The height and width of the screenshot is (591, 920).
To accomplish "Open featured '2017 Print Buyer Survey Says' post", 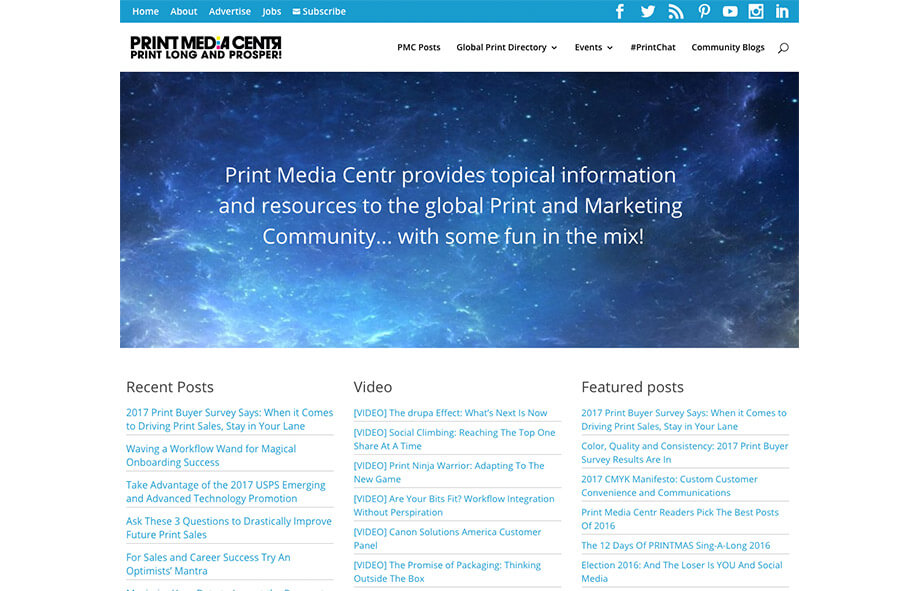I will pos(684,420).
